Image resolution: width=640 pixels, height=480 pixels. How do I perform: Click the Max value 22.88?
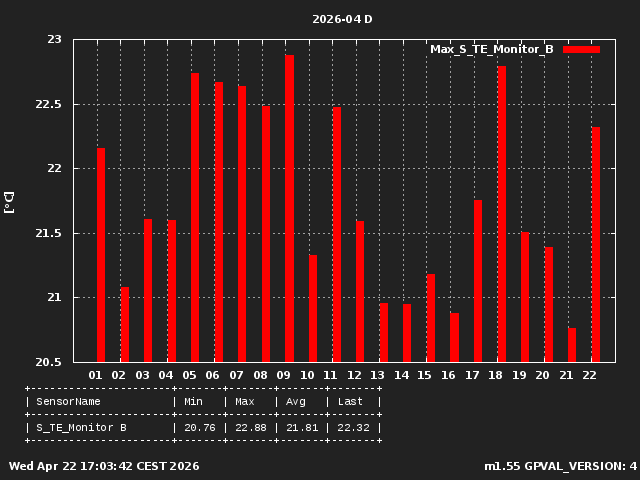pyautogui.click(x=251, y=428)
